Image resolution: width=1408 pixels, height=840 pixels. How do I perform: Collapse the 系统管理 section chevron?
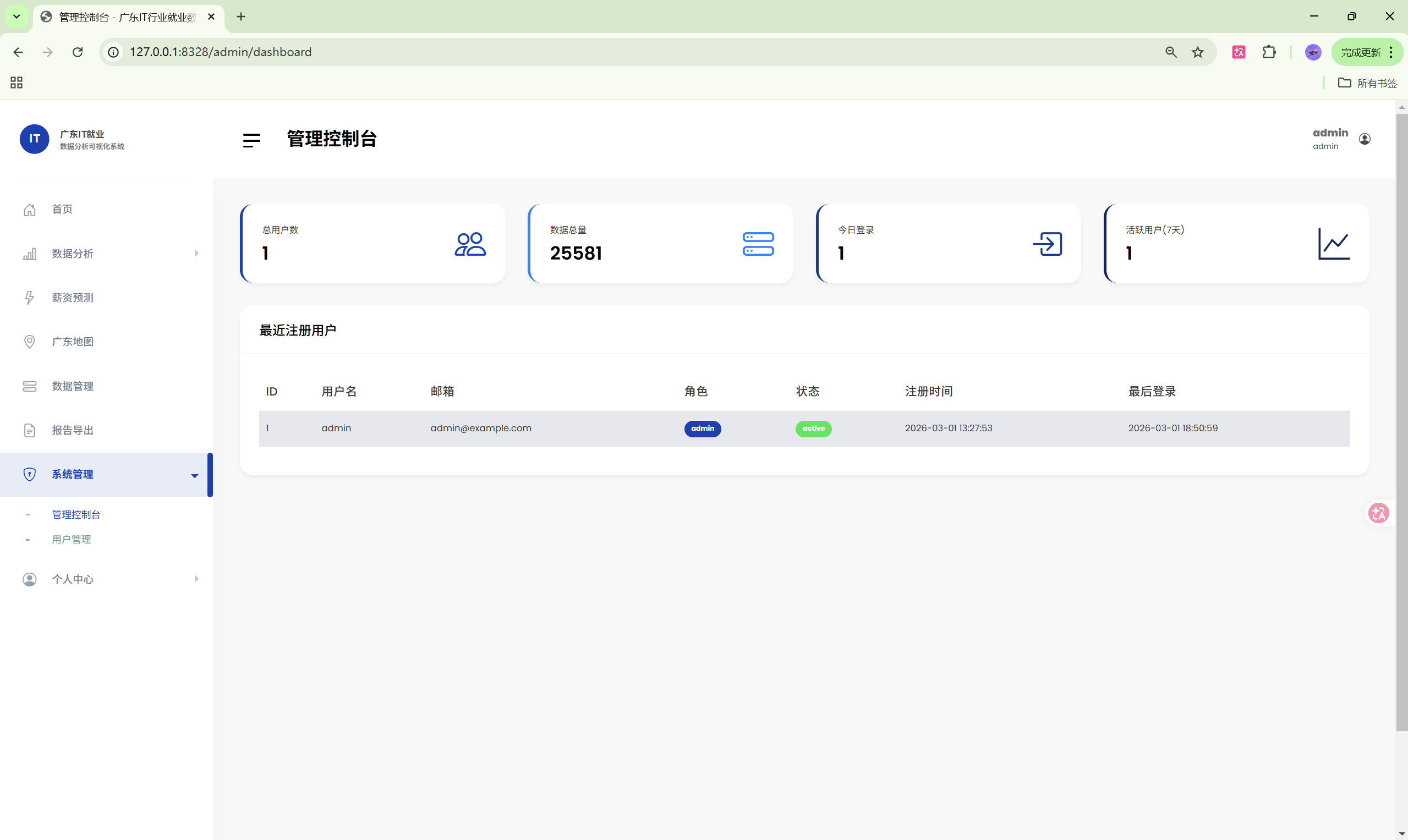coord(195,475)
